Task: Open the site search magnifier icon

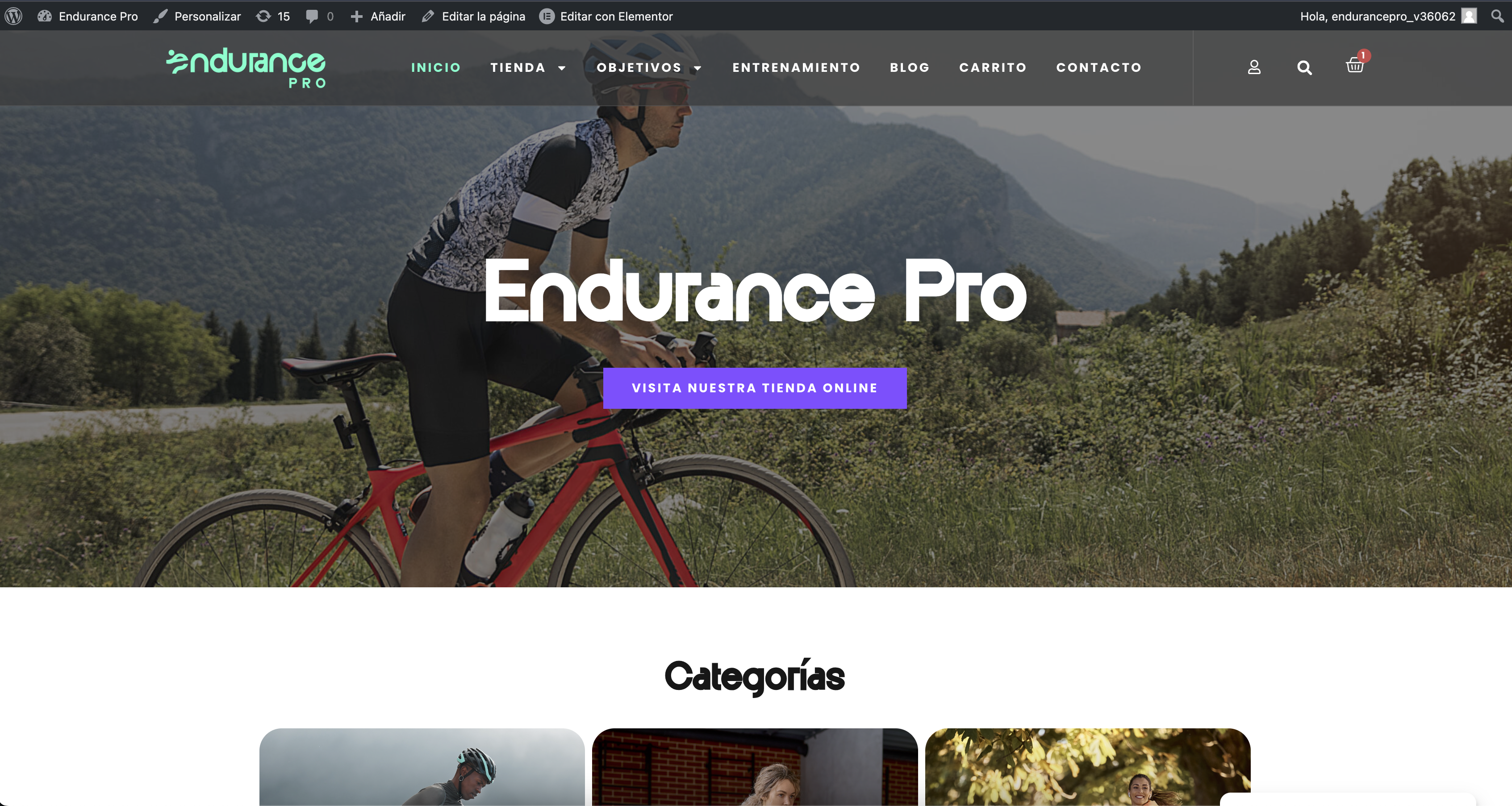Action: point(1304,67)
